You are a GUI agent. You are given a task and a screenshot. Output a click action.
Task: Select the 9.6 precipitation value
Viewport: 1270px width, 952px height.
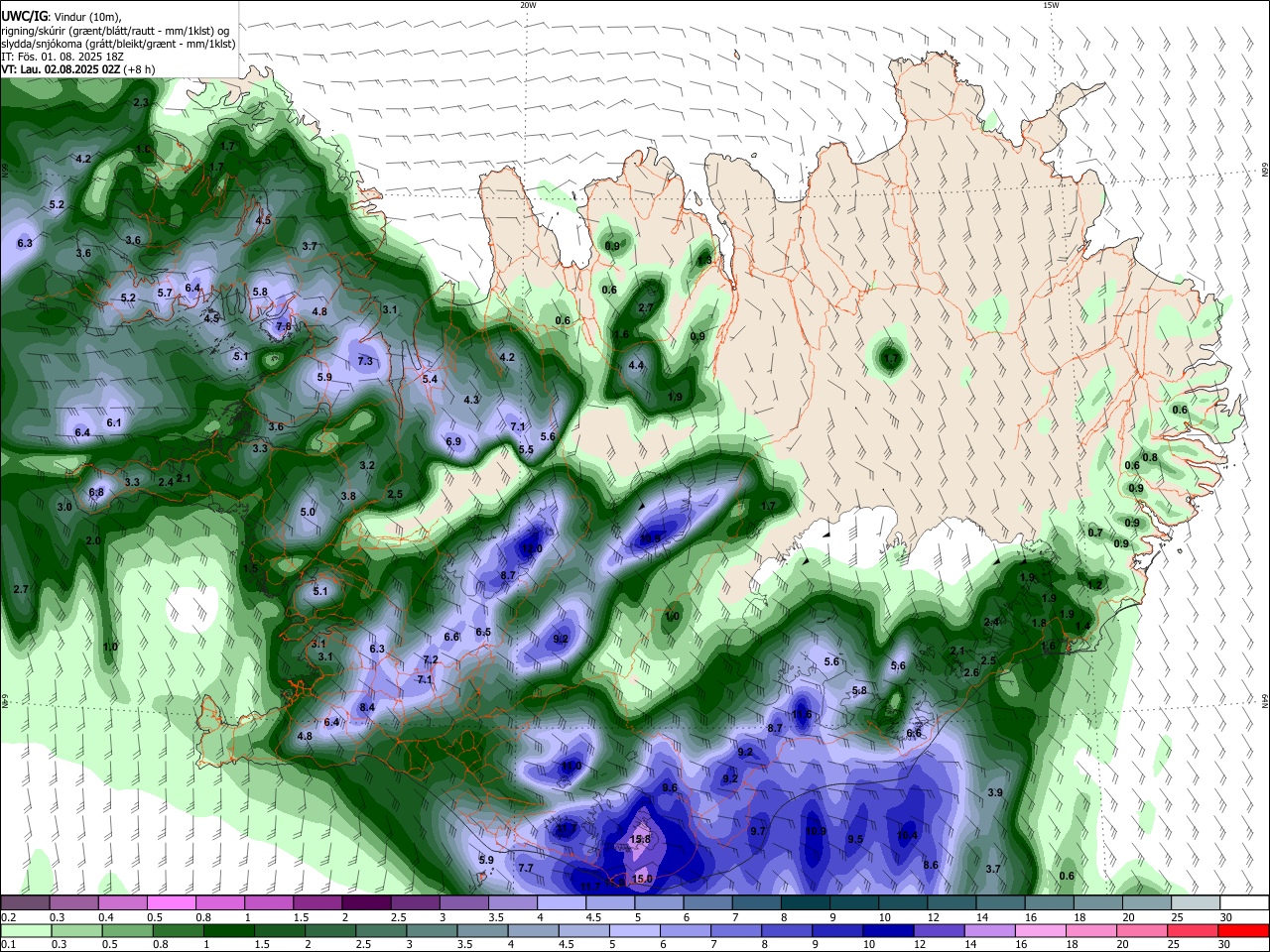click(670, 787)
